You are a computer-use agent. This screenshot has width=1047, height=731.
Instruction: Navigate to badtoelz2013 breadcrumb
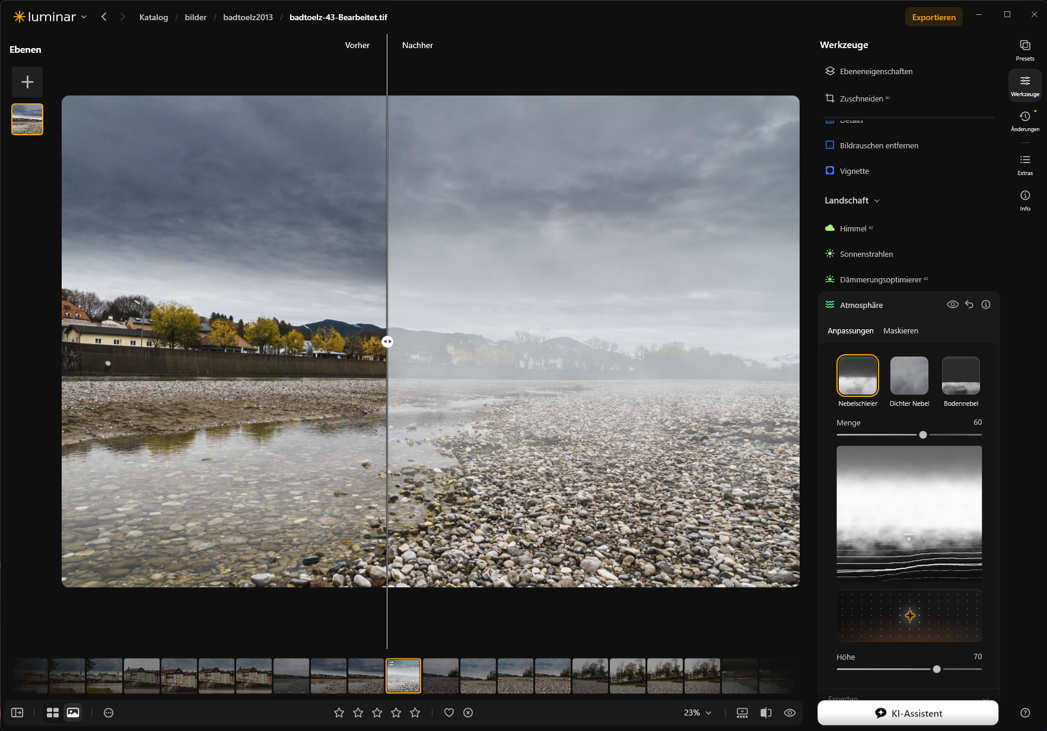(248, 17)
